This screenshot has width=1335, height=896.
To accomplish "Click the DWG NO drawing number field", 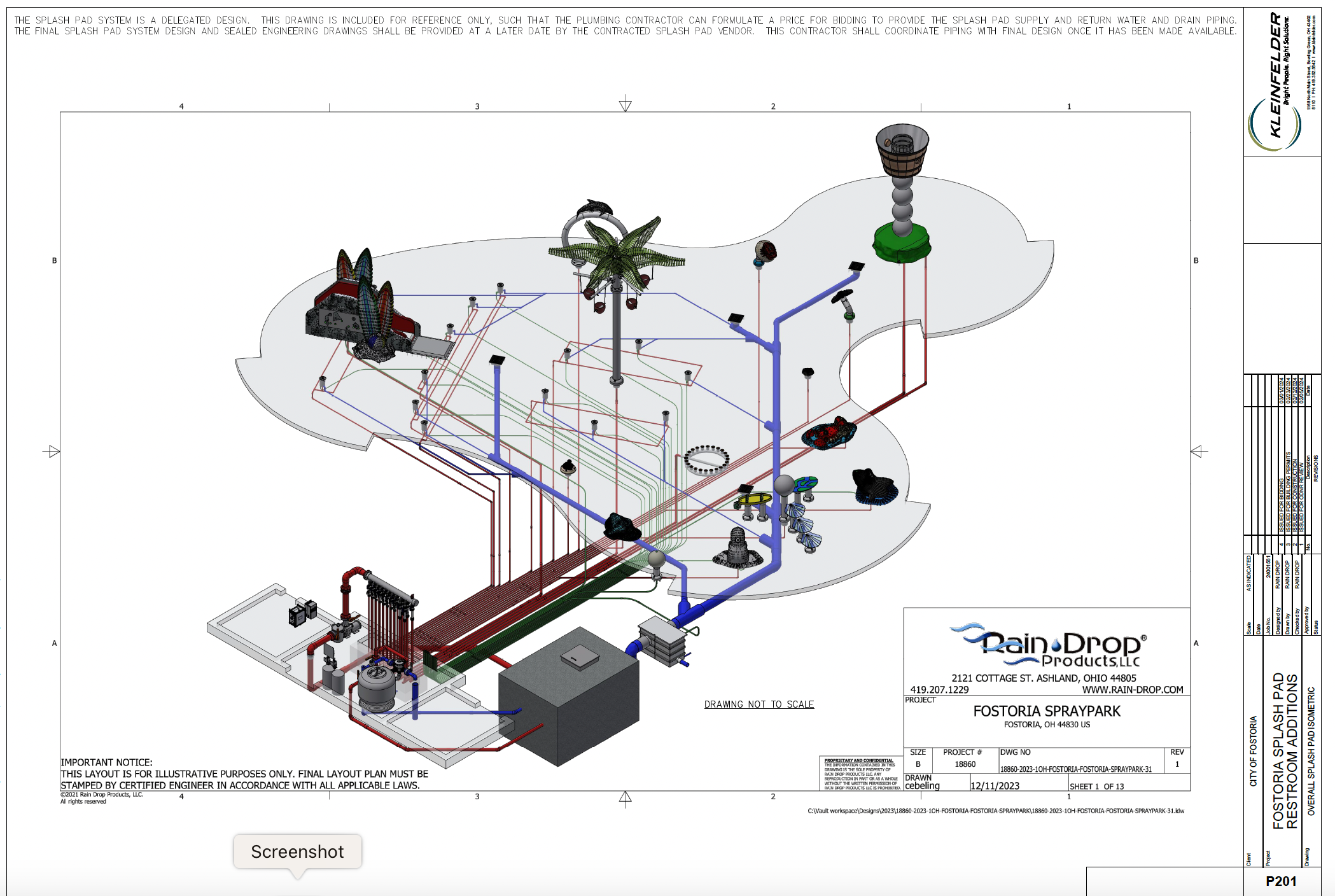I will pos(1075,769).
